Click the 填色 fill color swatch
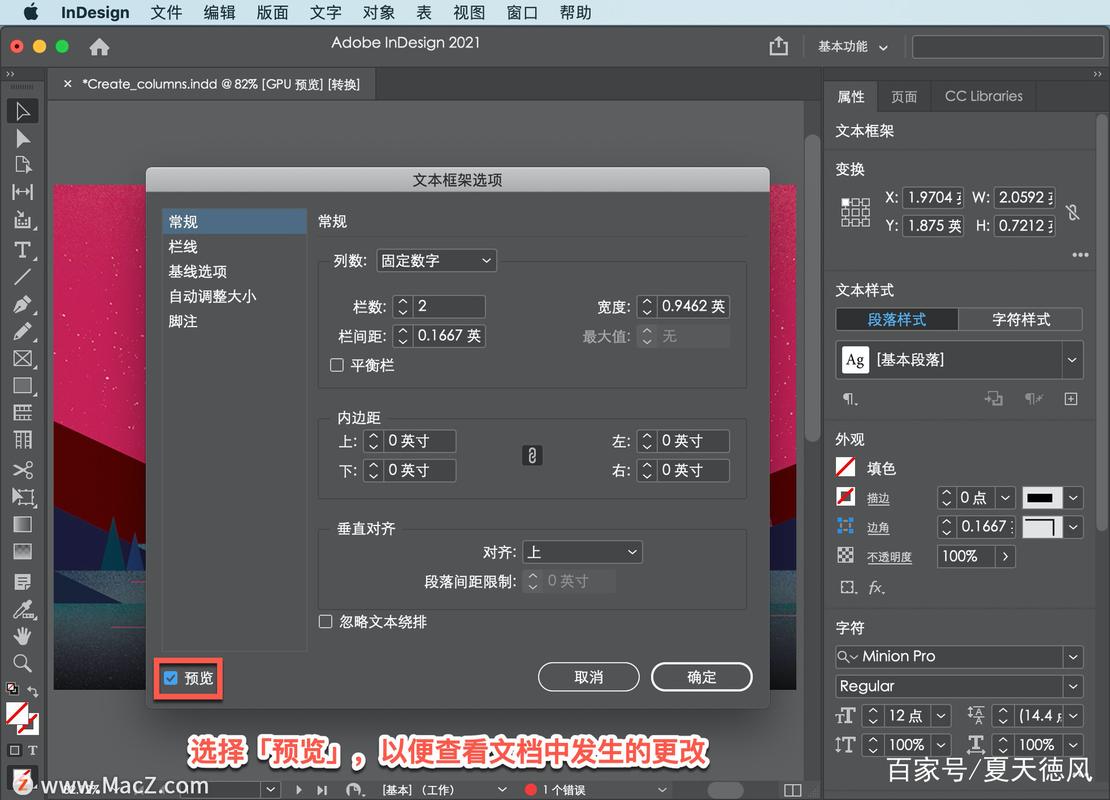 tap(847, 467)
